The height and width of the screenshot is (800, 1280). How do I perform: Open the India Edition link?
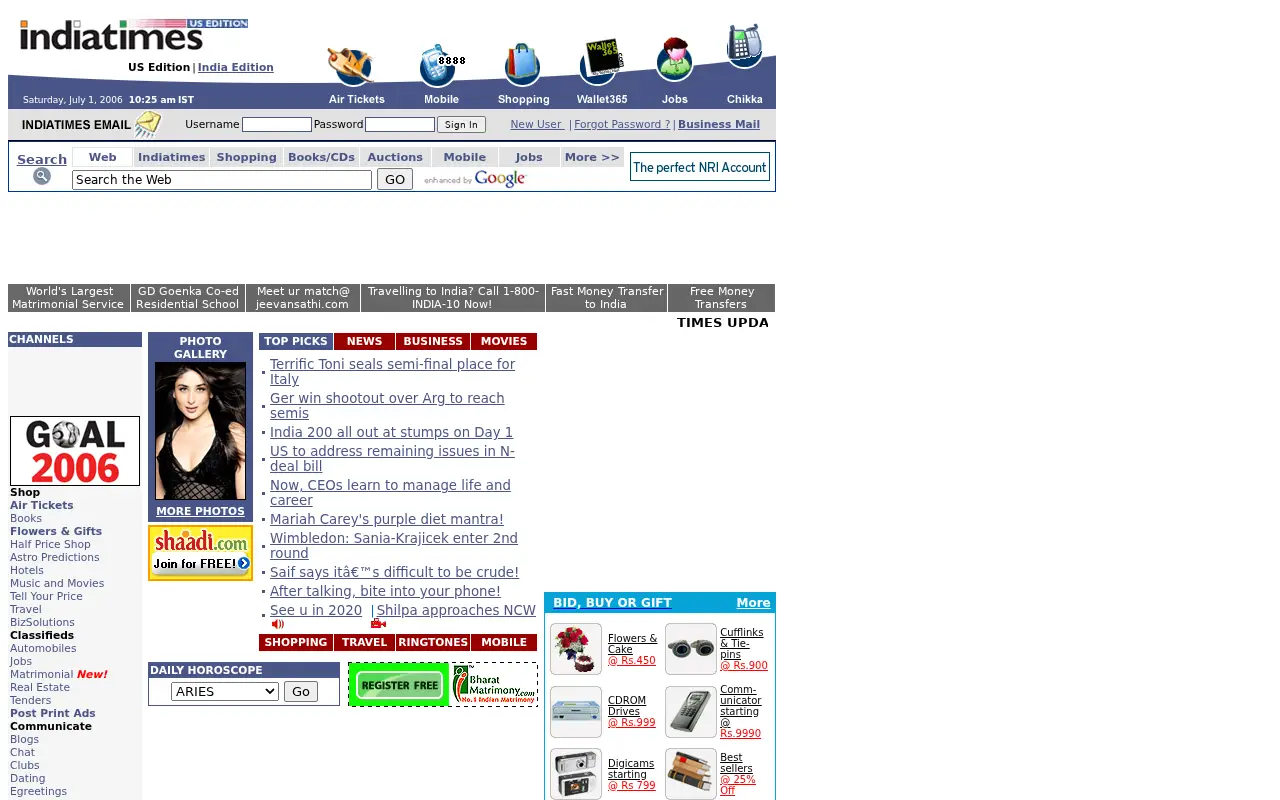pyautogui.click(x=235, y=67)
